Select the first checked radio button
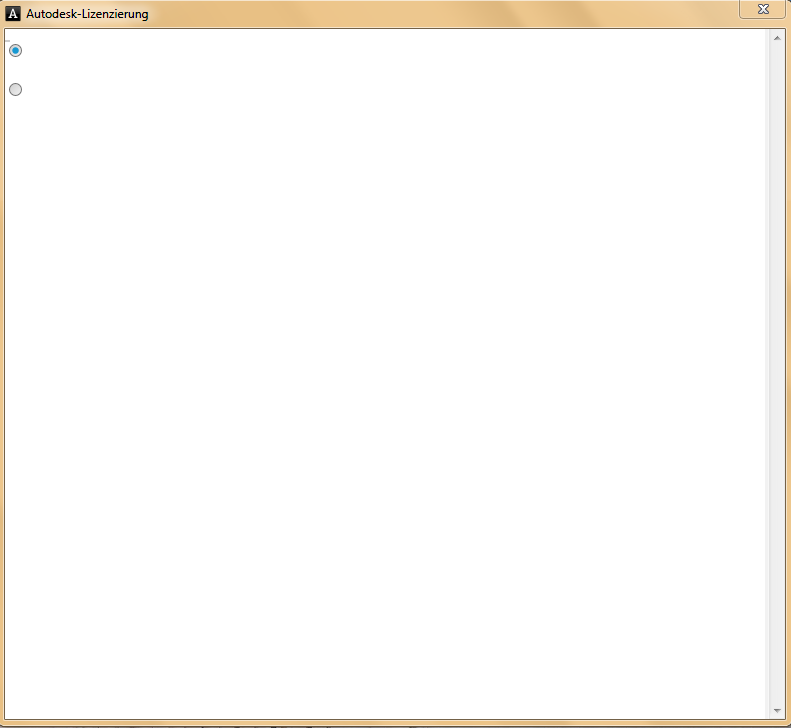This screenshot has width=791, height=728. pos(16,50)
